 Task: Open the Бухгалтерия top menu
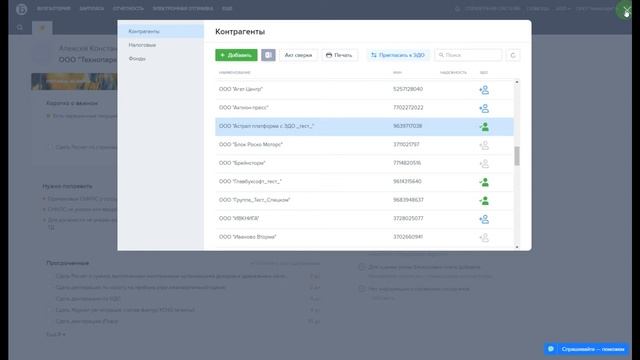click(x=53, y=9)
